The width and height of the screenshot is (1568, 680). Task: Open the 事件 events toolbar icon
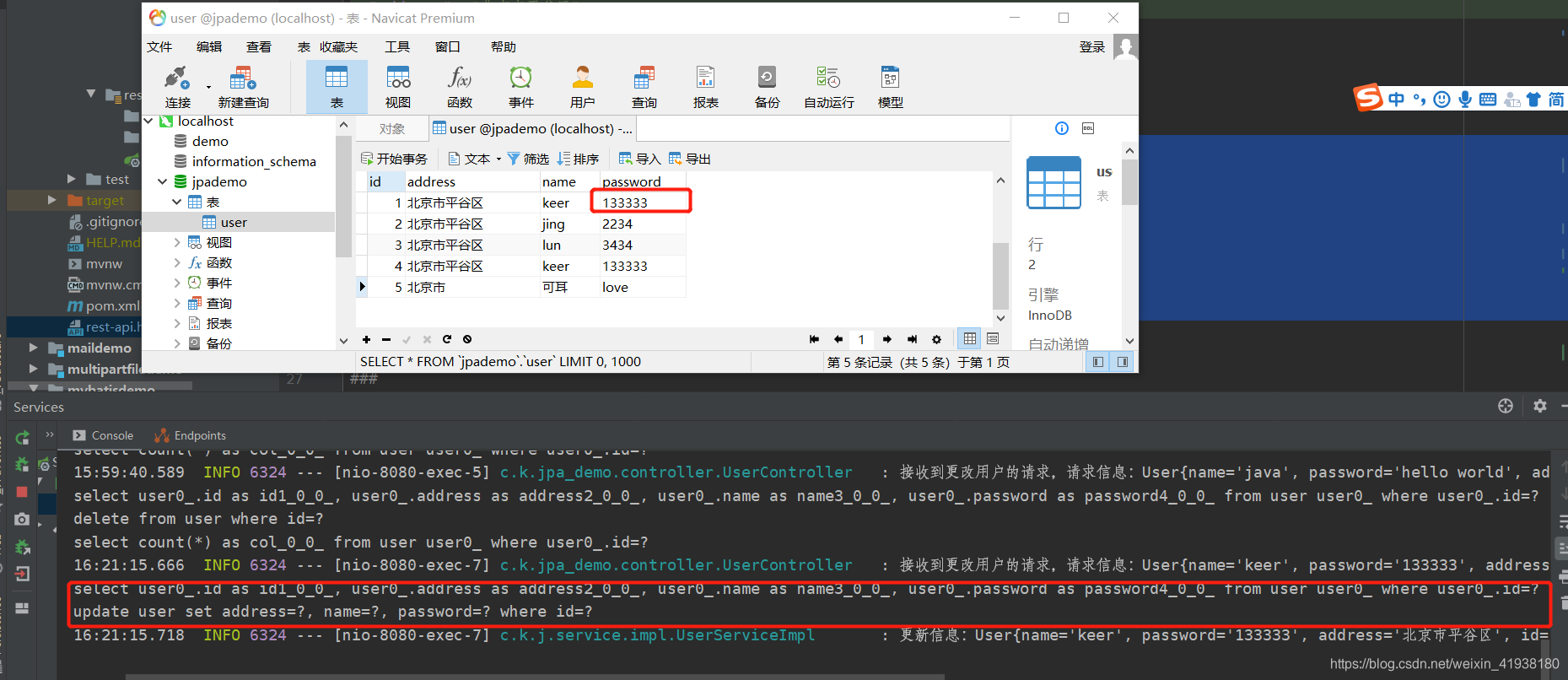coord(521,88)
